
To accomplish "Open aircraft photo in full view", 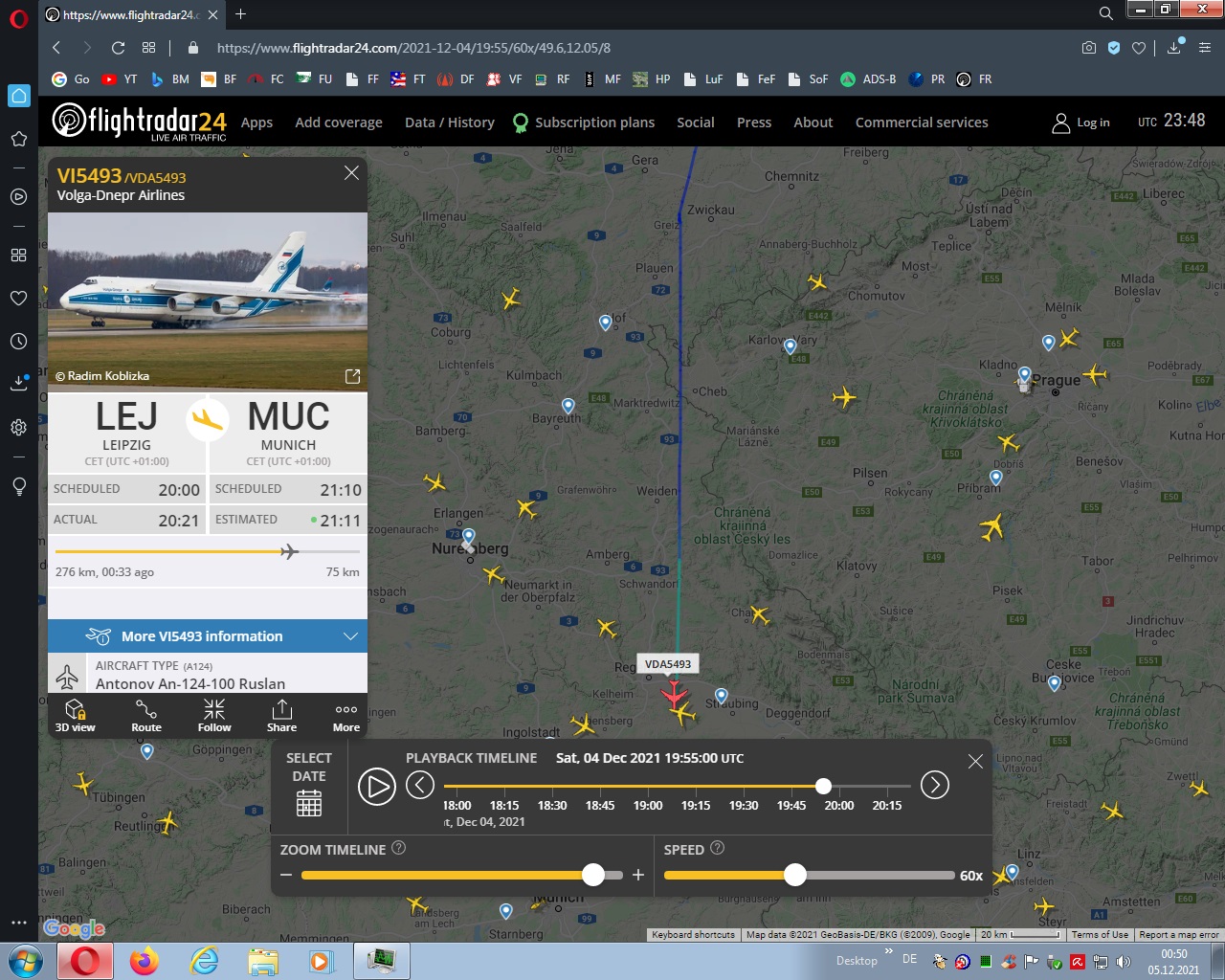I will coord(352,376).
